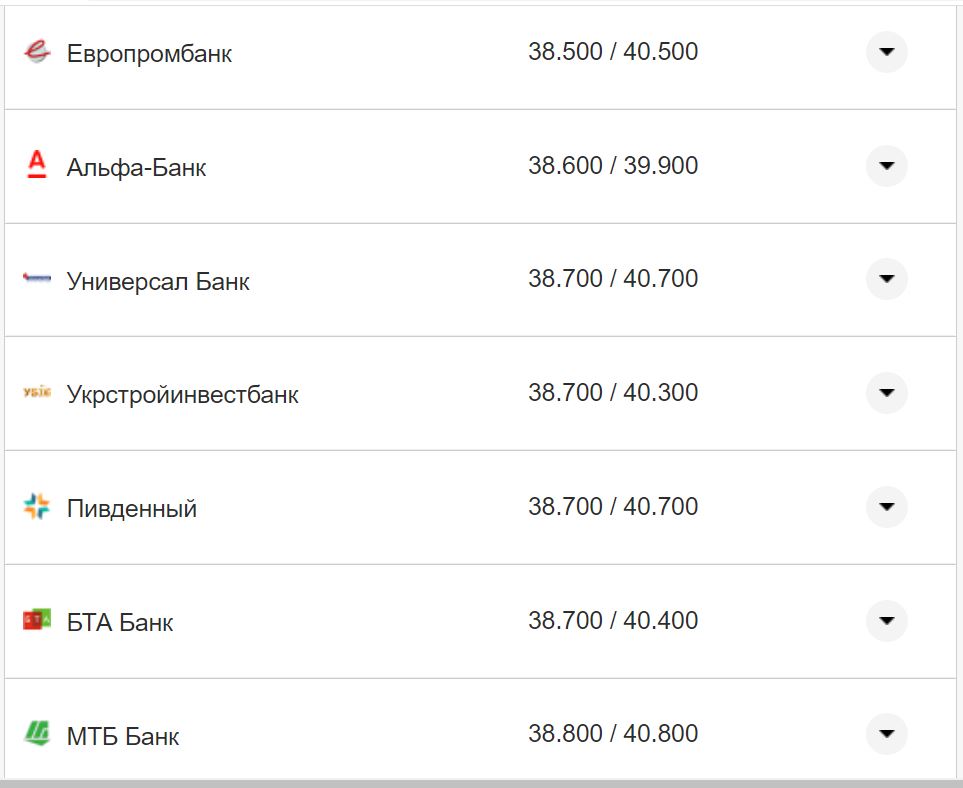Click the Универсал Банк logo icon
This screenshot has height=788, width=963.
click(x=36, y=279)
